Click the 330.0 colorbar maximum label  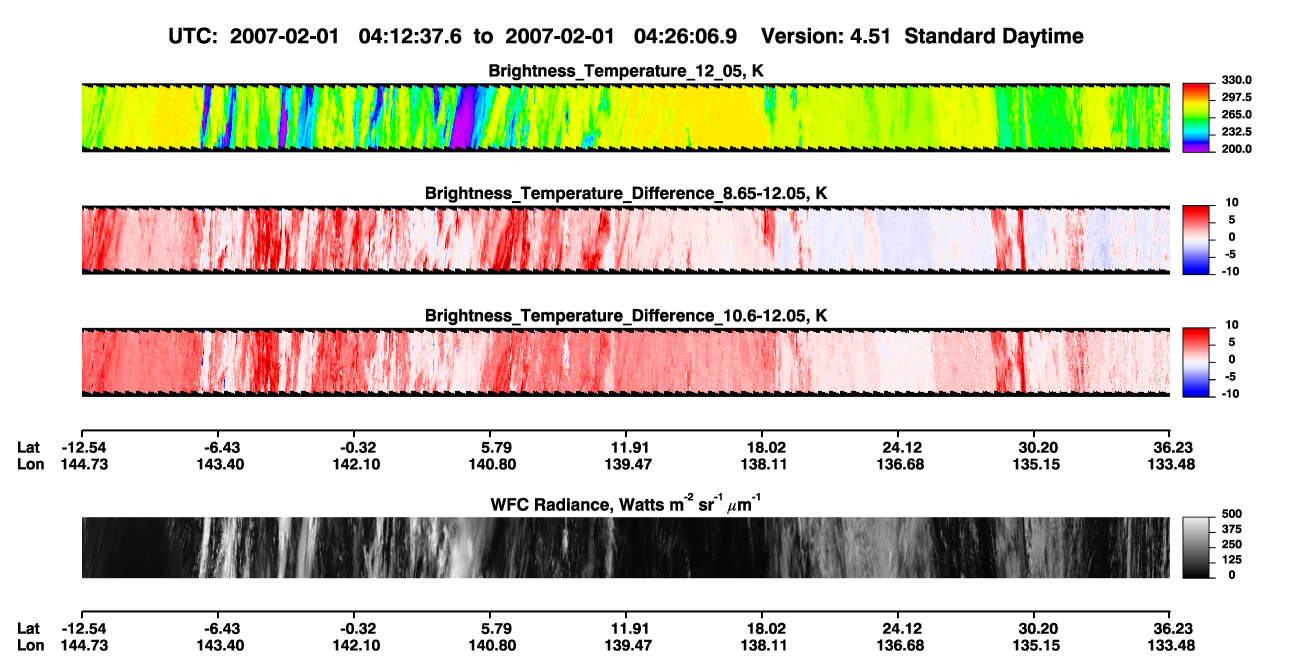[x=1237, y=80]
